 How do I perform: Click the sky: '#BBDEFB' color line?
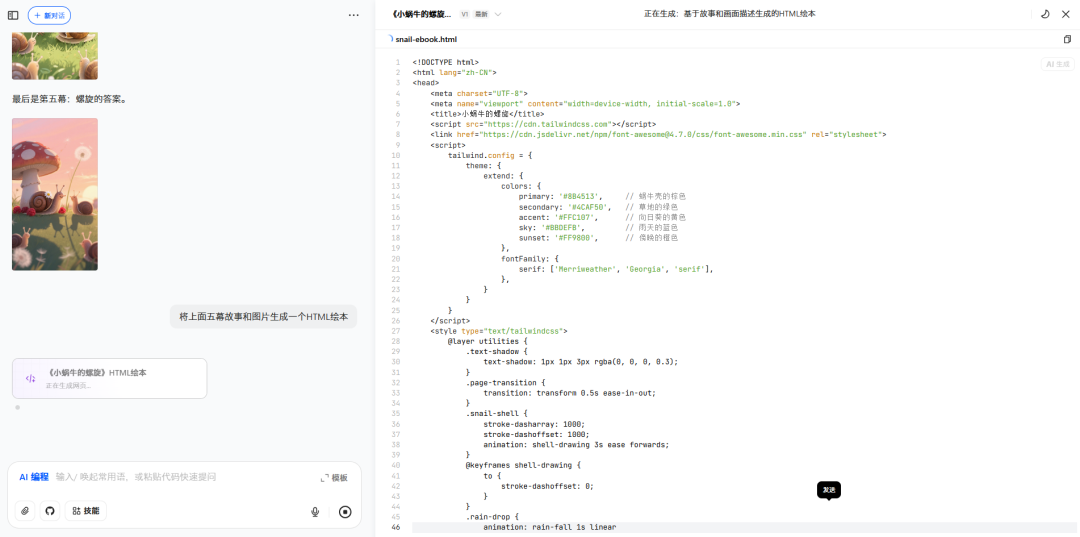pyautogui.click(x=598, y=227)
